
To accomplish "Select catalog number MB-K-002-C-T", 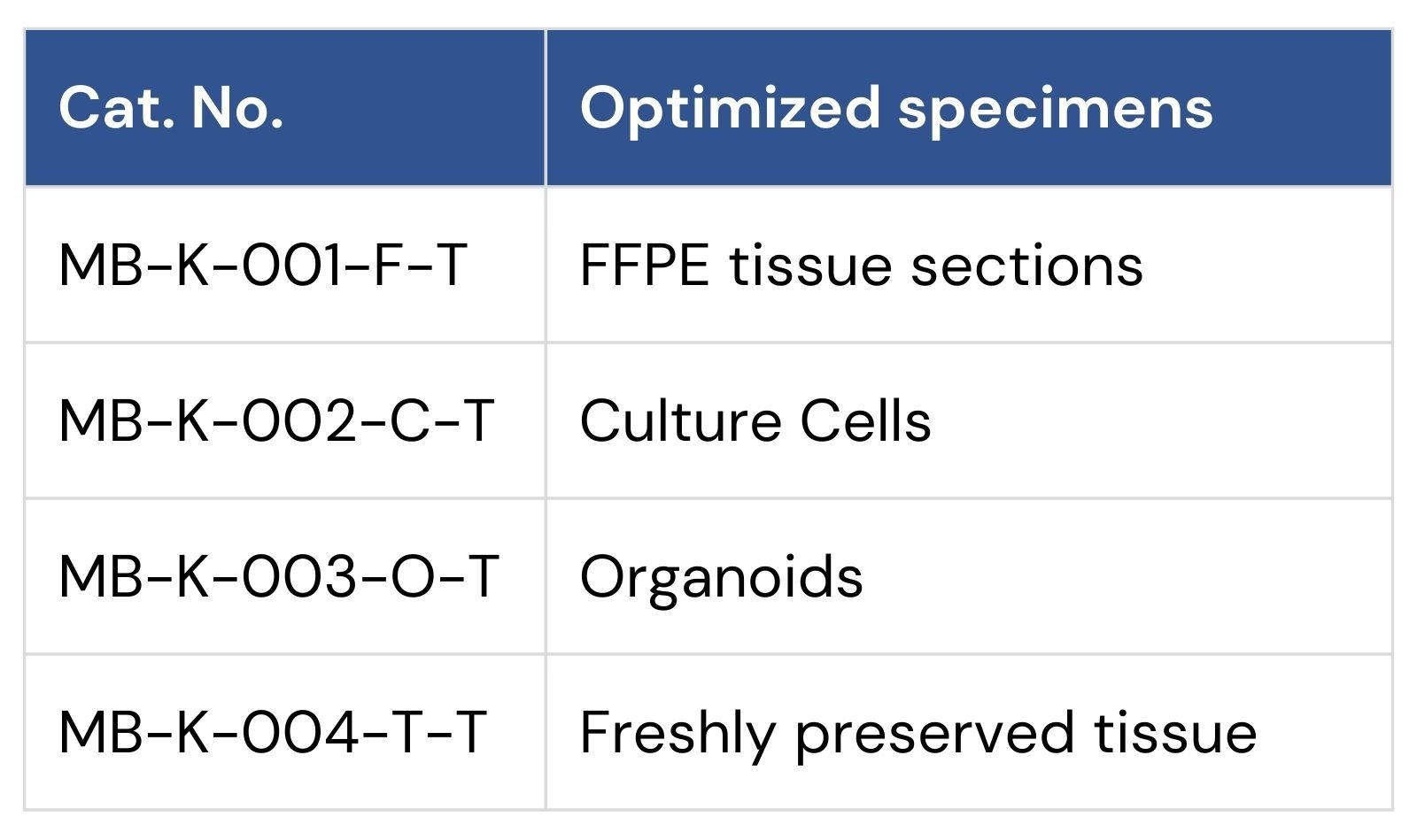I will coord(276,420).
